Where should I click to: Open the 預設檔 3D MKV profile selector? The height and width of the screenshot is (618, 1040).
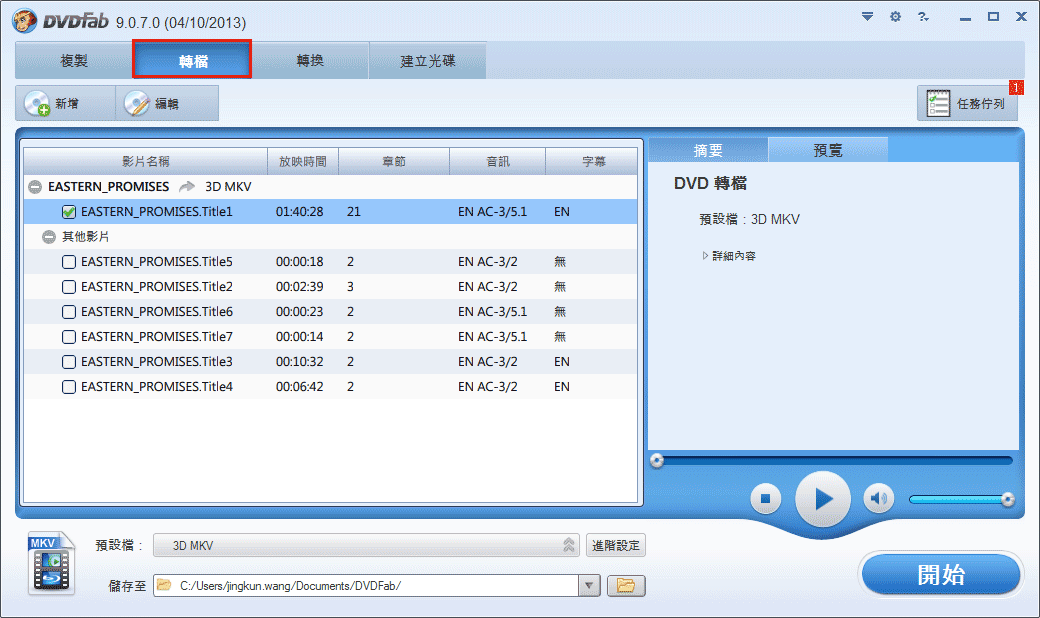366,545
